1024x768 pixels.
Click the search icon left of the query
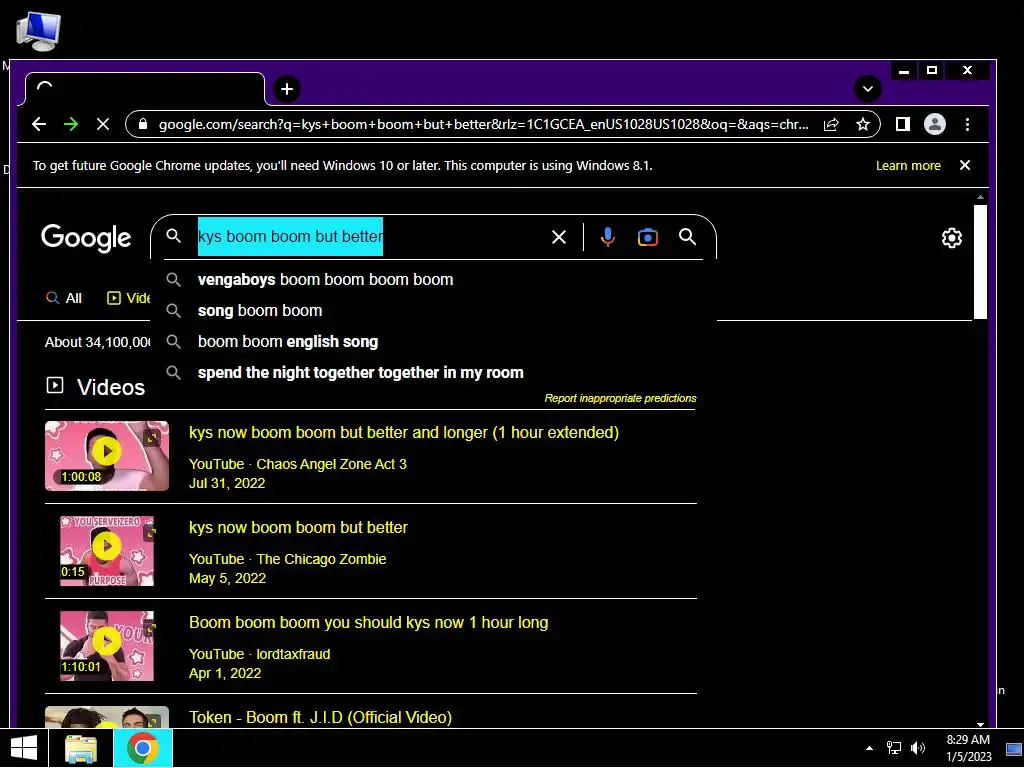[x=173, y=236]
